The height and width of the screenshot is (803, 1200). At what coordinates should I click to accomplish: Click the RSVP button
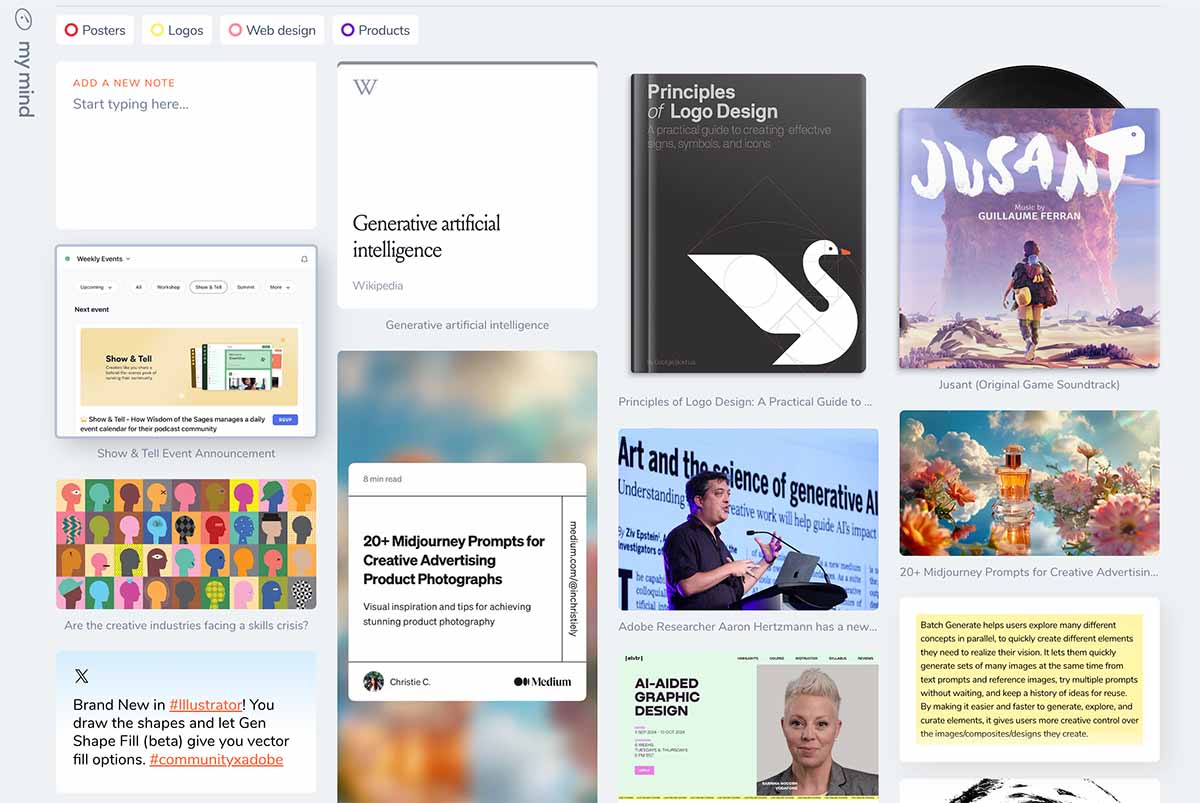click(x=285, y=420)
